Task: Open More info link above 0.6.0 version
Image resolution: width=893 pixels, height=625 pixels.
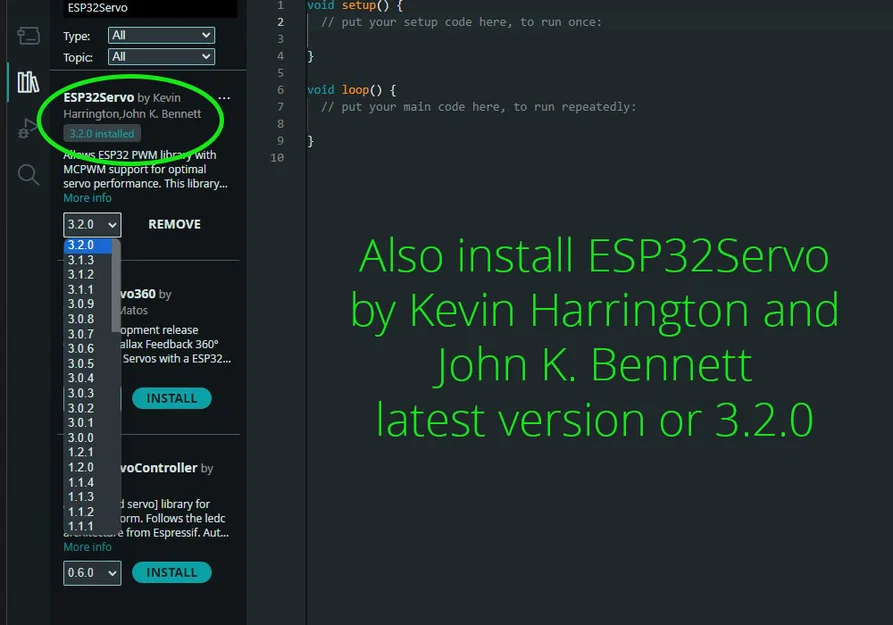Action: point(87,547)
